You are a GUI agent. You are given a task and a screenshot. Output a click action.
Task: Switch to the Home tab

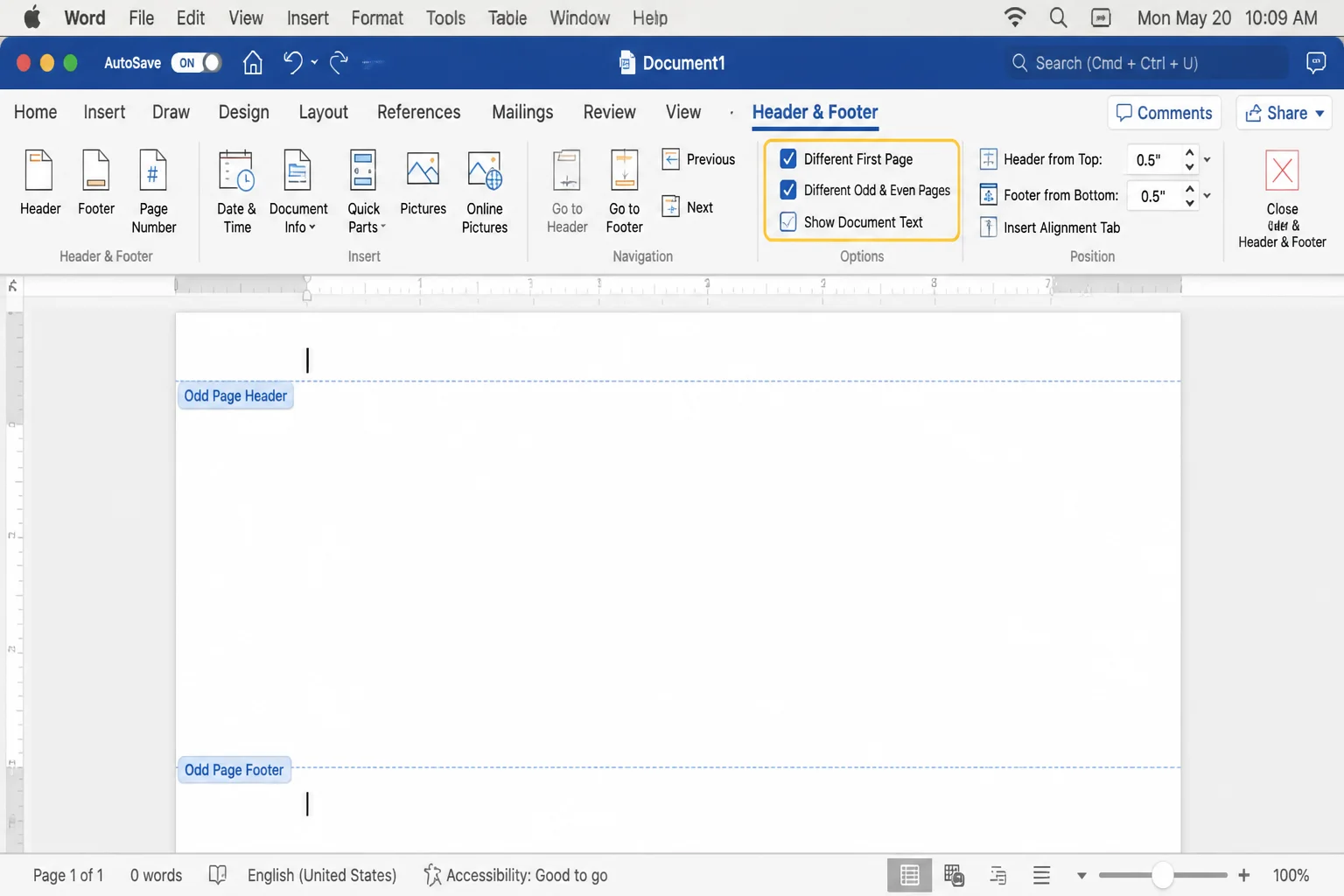(x=35, y=112)
